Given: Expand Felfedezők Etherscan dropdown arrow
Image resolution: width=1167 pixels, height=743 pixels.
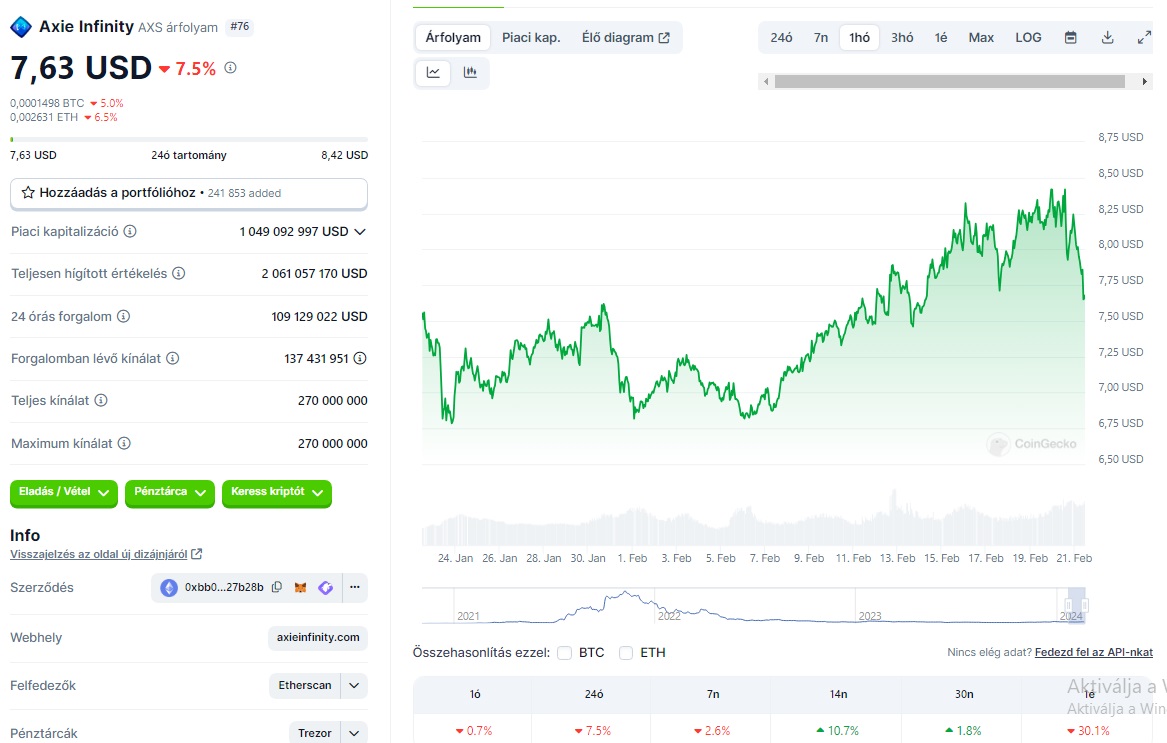Looking at the screenshot, I should (354, 686).
